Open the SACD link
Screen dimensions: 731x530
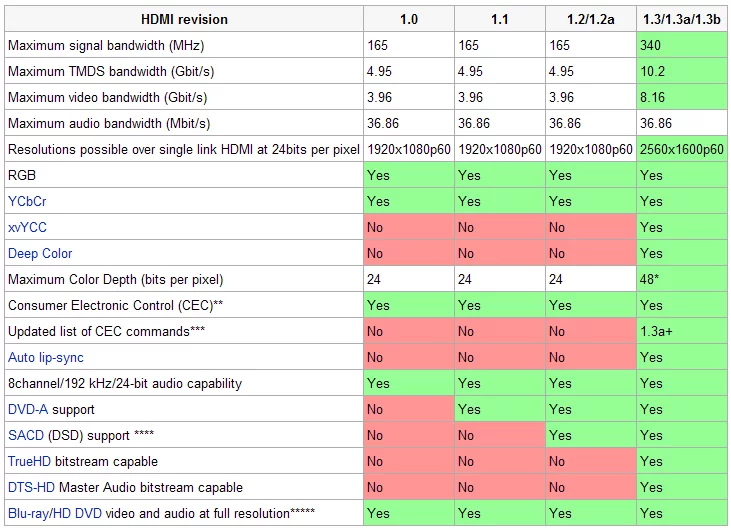pyautogui.click(x=26, y=435)
